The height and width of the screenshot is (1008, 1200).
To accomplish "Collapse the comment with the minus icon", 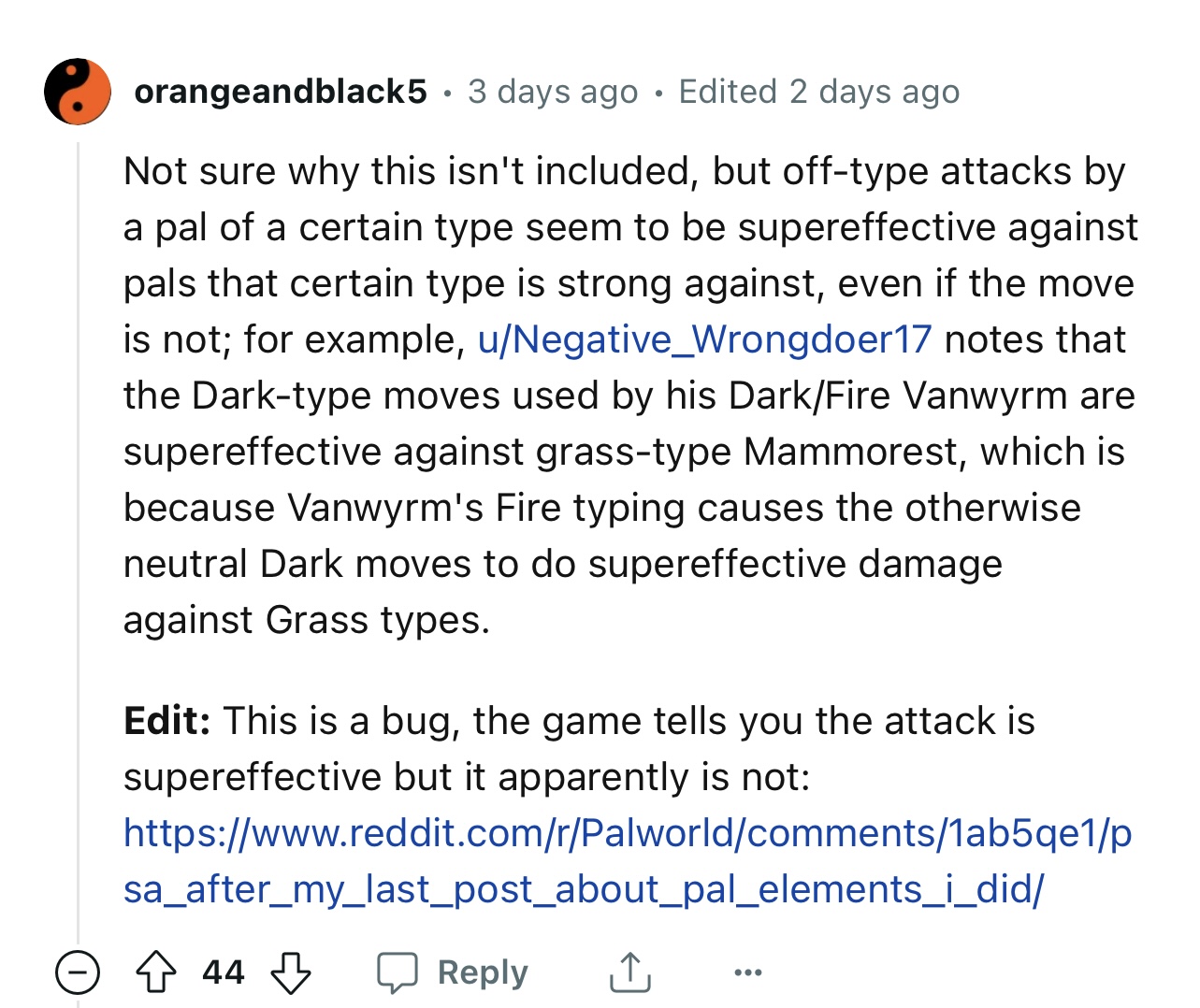I will (78, 972).
